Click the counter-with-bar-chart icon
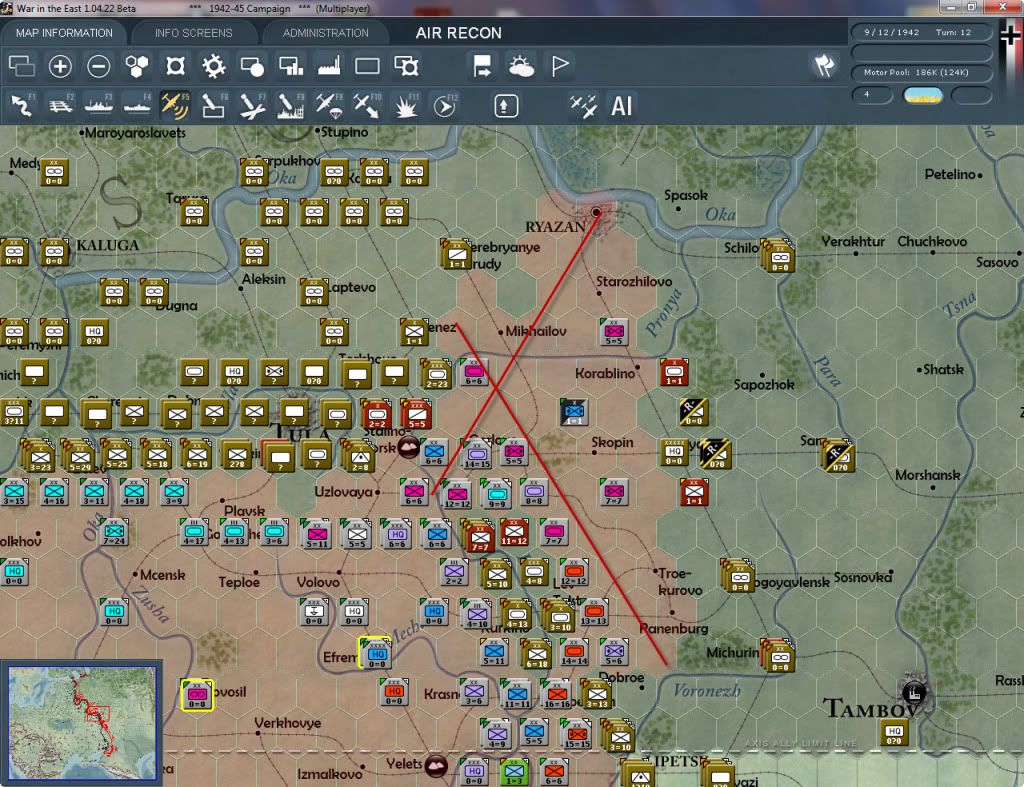This screenshot has width=1024, height=787. (291, 66)
